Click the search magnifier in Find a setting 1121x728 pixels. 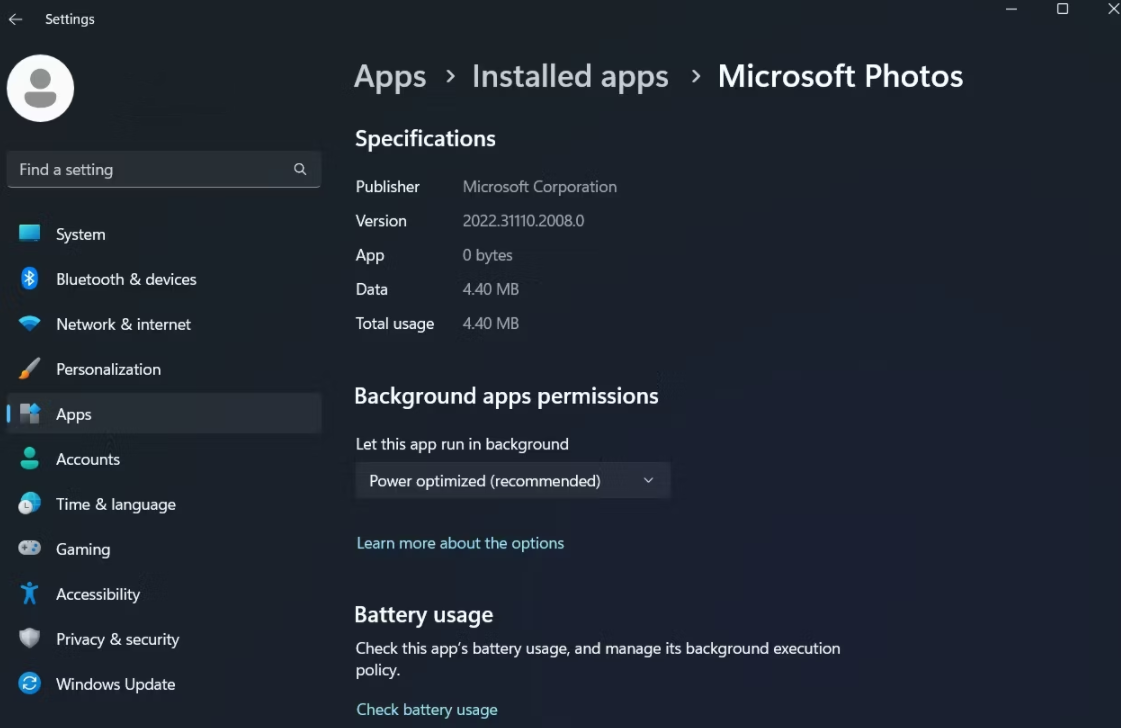(x=300, y=169)
